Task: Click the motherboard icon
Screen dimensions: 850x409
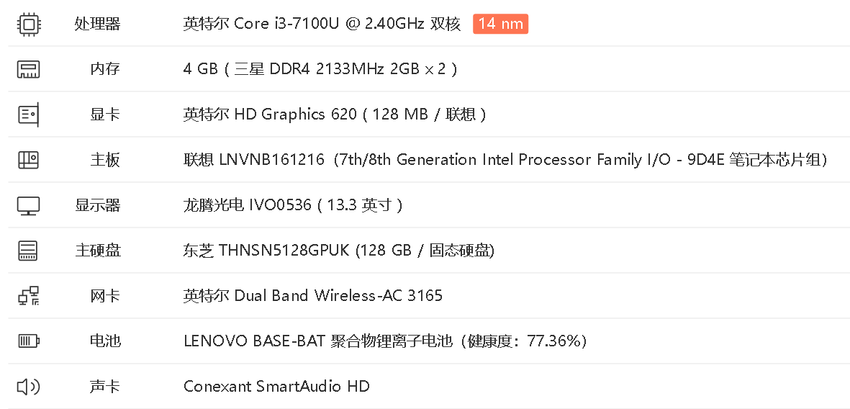Action: [28, 160]
